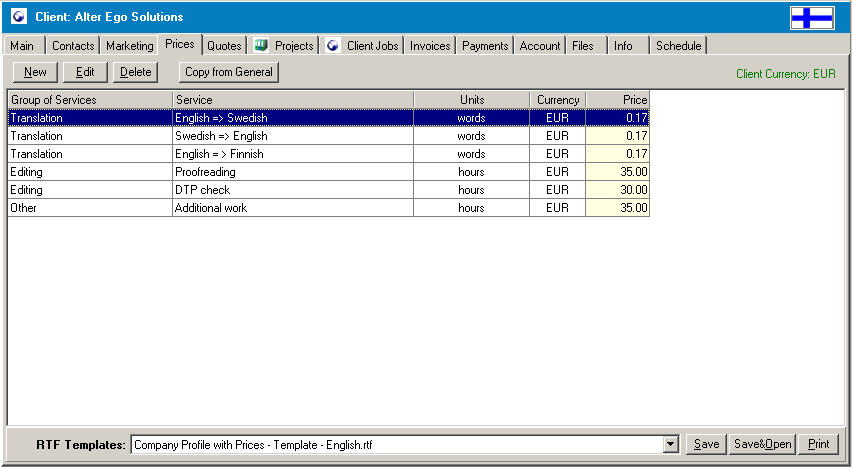Open the Schedule tab
This screenshot has width=852, height=467.
pos(678,46)
